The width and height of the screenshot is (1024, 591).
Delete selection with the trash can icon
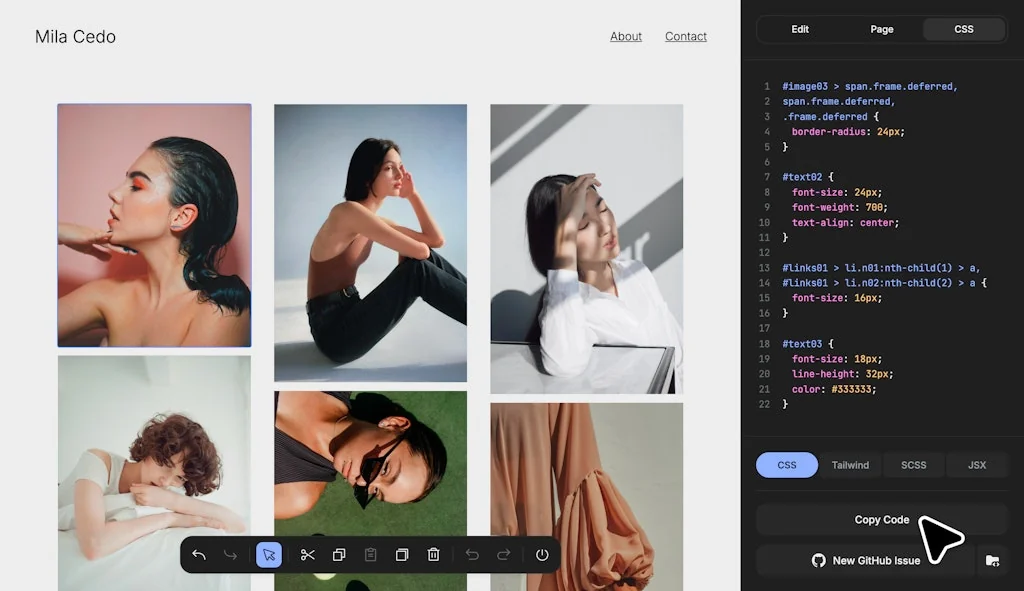point(433,555)
